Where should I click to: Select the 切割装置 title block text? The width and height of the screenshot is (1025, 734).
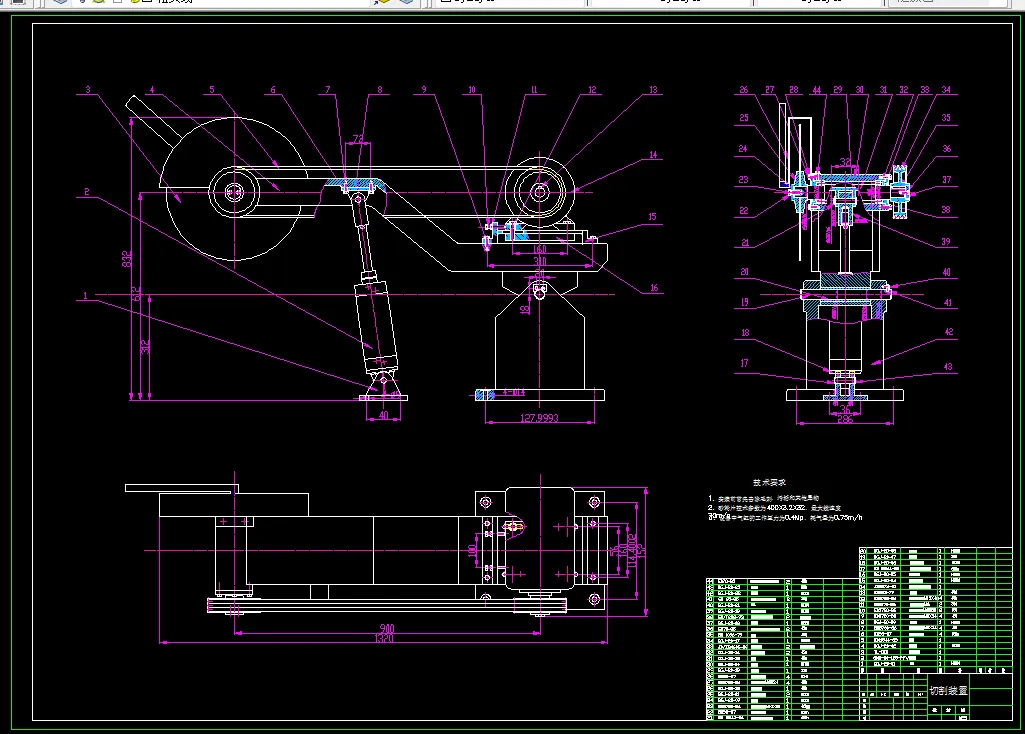pyautogui.click(x=949, y=690)
